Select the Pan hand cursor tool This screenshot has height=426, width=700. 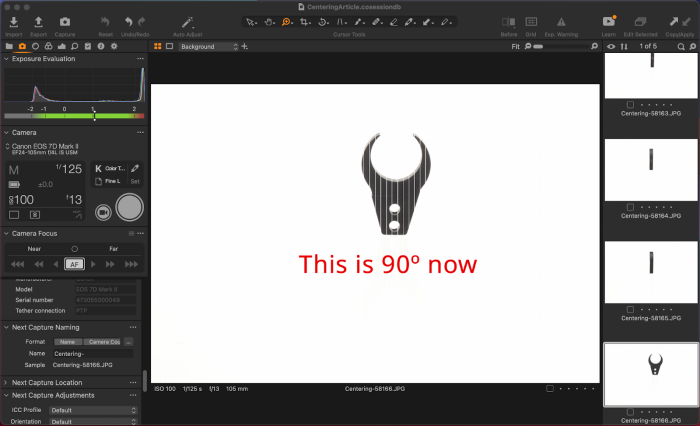(x=269, y=22)
